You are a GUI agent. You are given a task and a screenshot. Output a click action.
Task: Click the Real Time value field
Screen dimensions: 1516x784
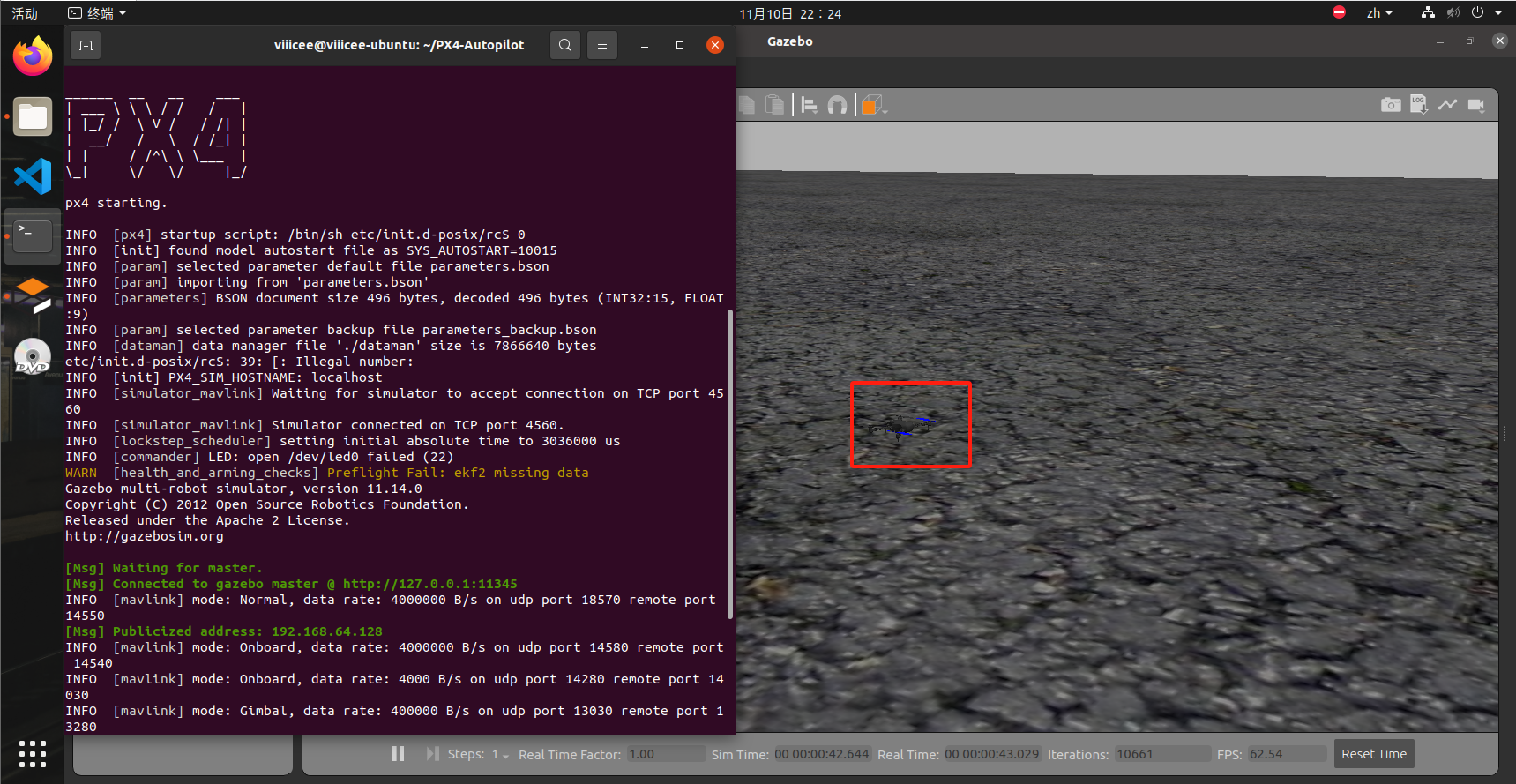coord(992,754)
